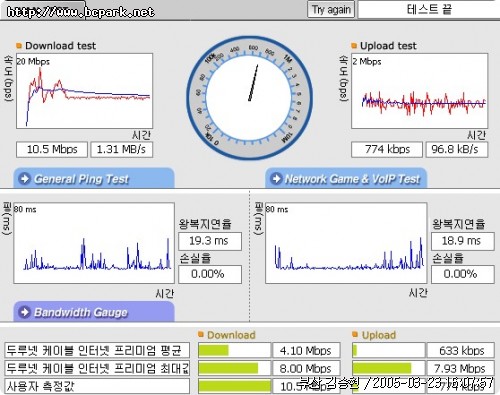The height and width of the screenshot is (395, 500).
Task: Click the speedometer gauge dial
Action: 249,98
